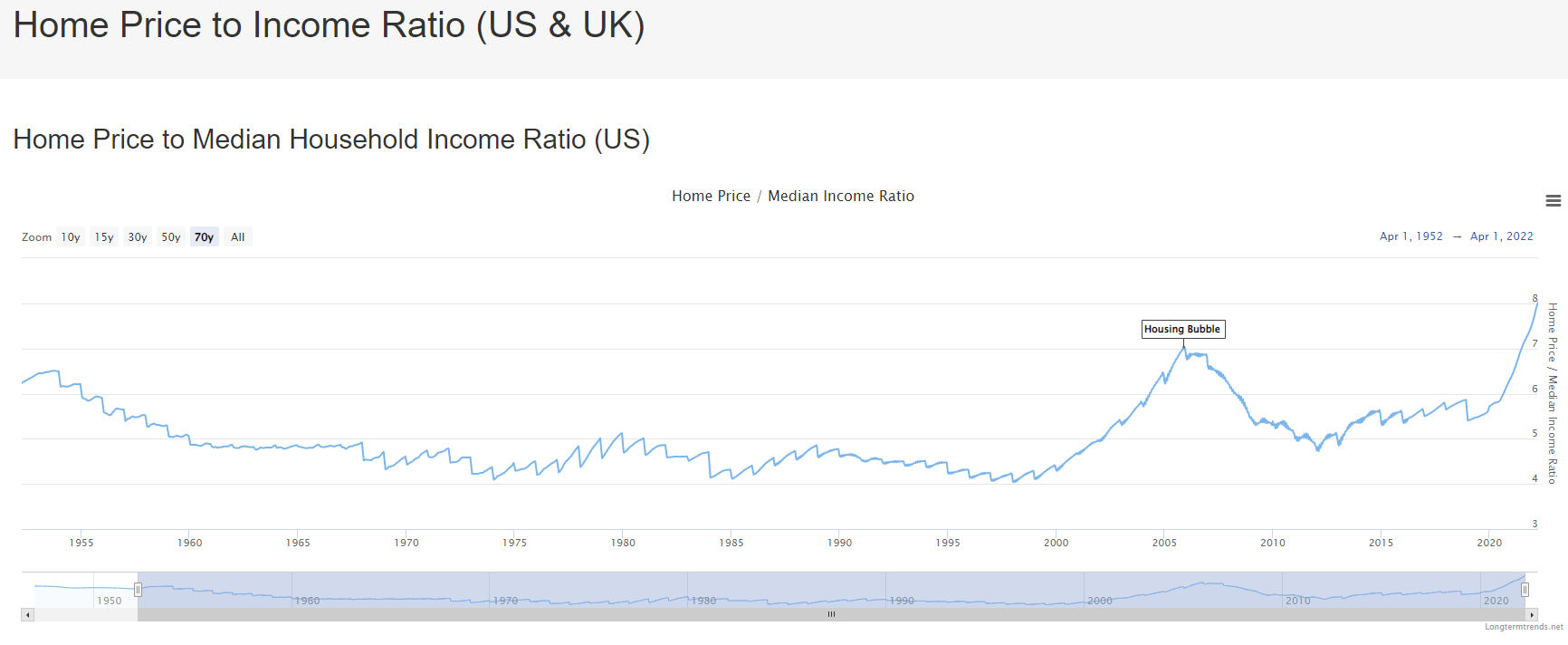
Task: Show All data with the zoom button
Action: pos(238,237)
